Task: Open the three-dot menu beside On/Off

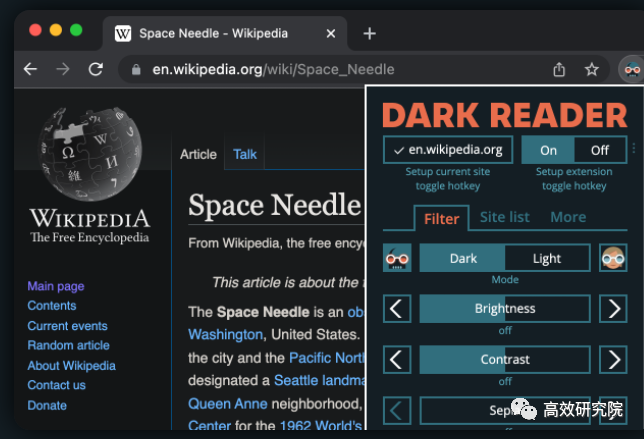Action: click(634, 148)
